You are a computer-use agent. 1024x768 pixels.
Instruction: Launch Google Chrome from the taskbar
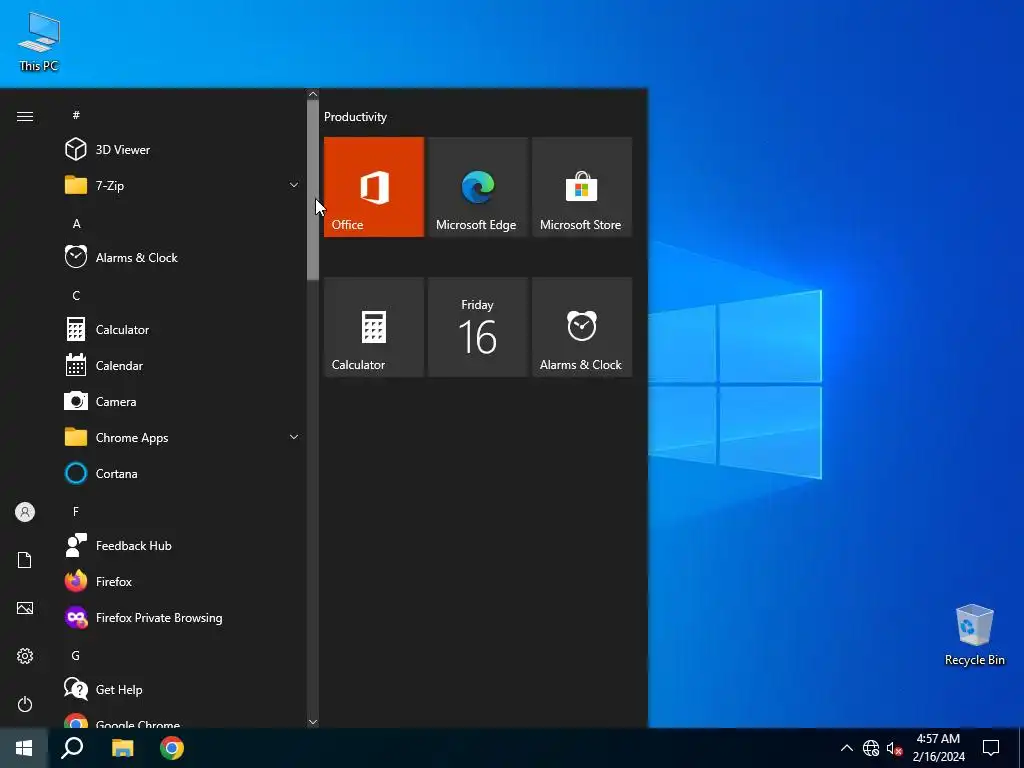tap(172, 748)
